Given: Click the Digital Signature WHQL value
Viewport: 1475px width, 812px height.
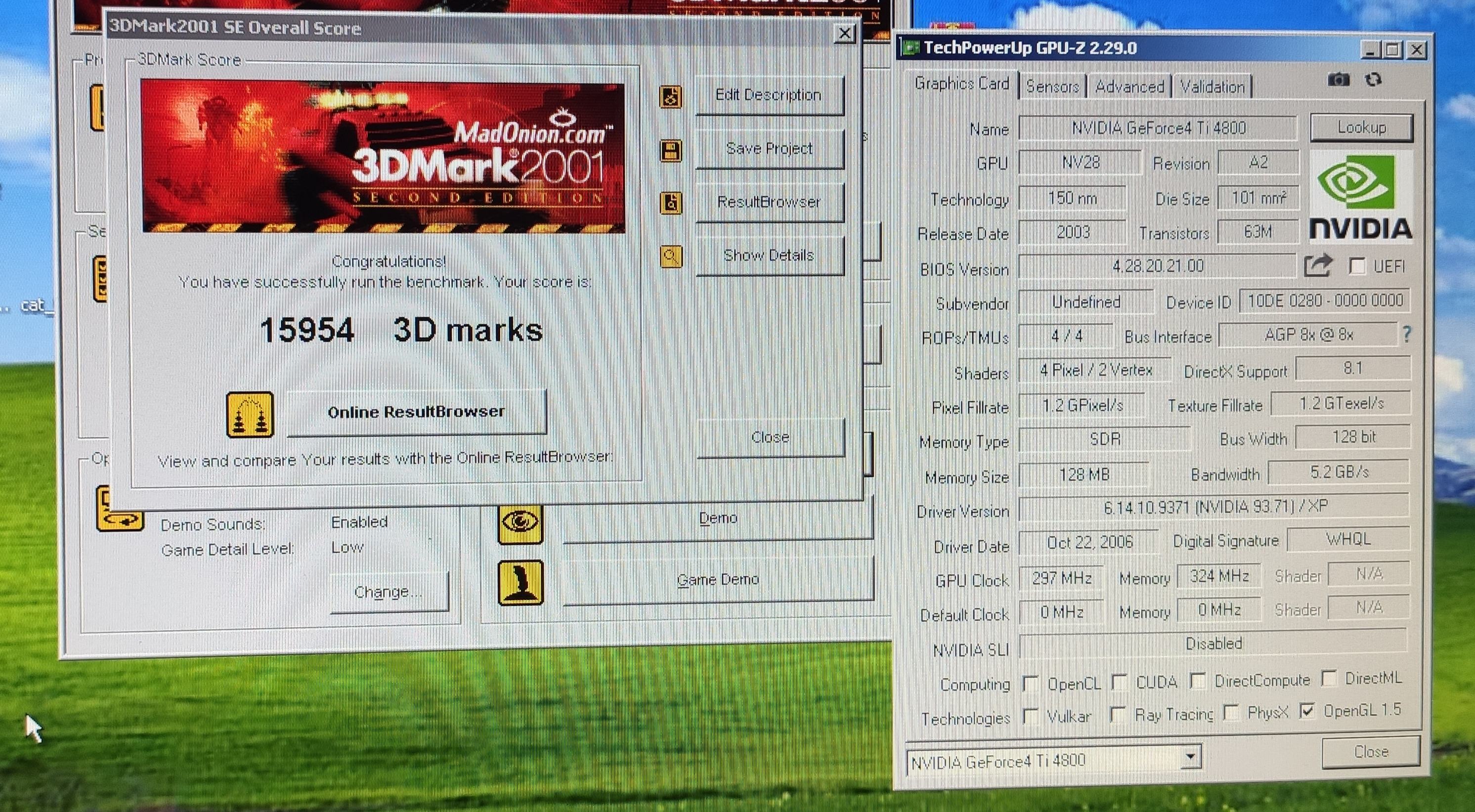Looking at the screenshot, I should [1348, 539].
